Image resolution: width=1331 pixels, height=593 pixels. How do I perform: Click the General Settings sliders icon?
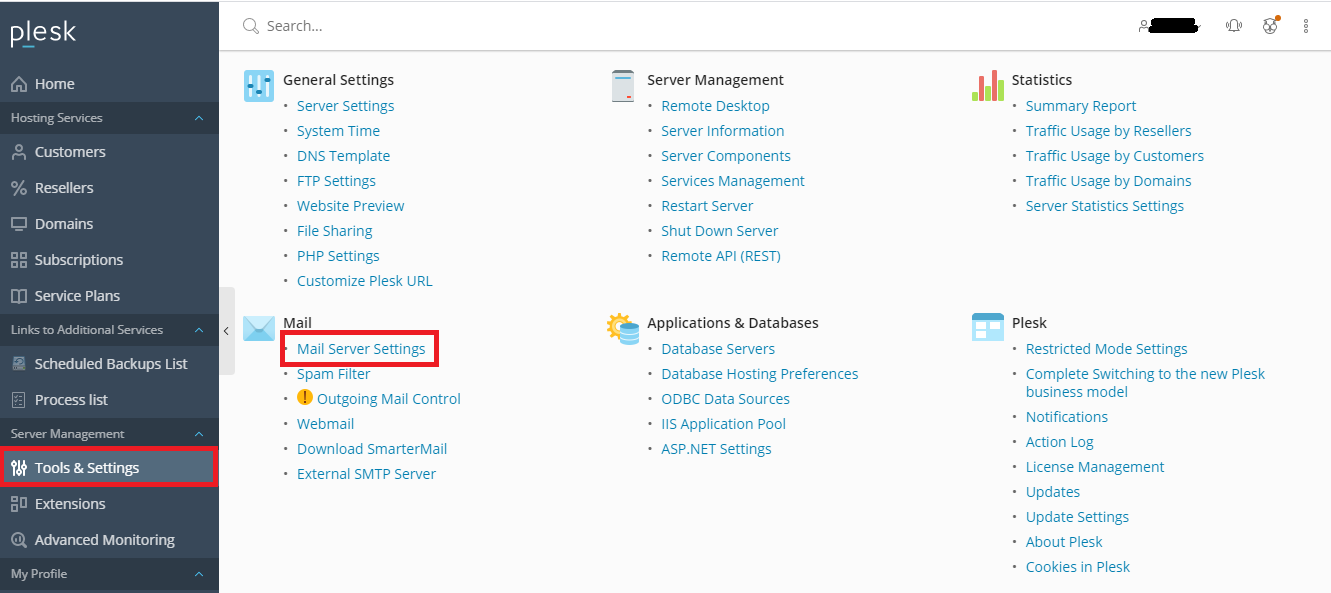click(x=259, y=86)
